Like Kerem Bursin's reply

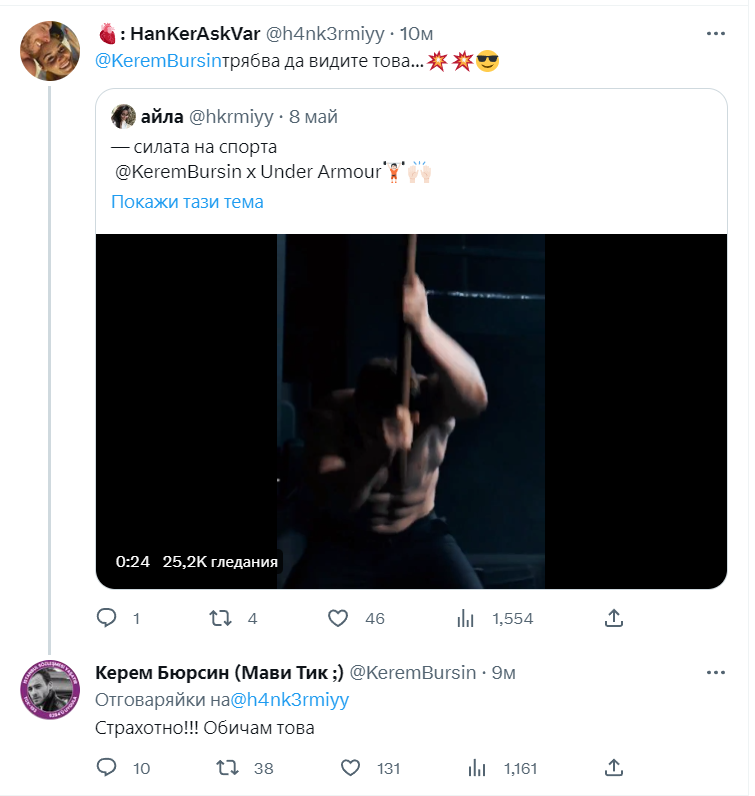click(x=351, y=768)
